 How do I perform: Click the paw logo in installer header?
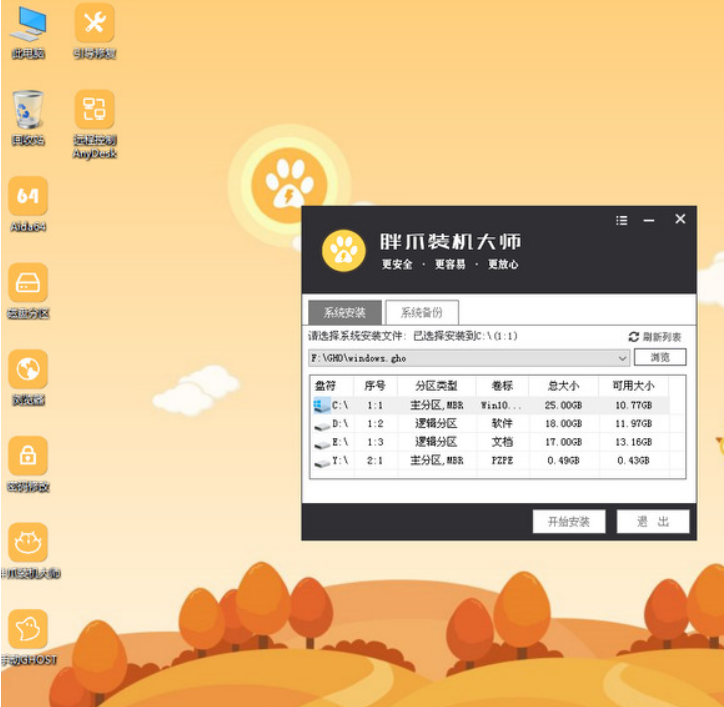(344, 251)
